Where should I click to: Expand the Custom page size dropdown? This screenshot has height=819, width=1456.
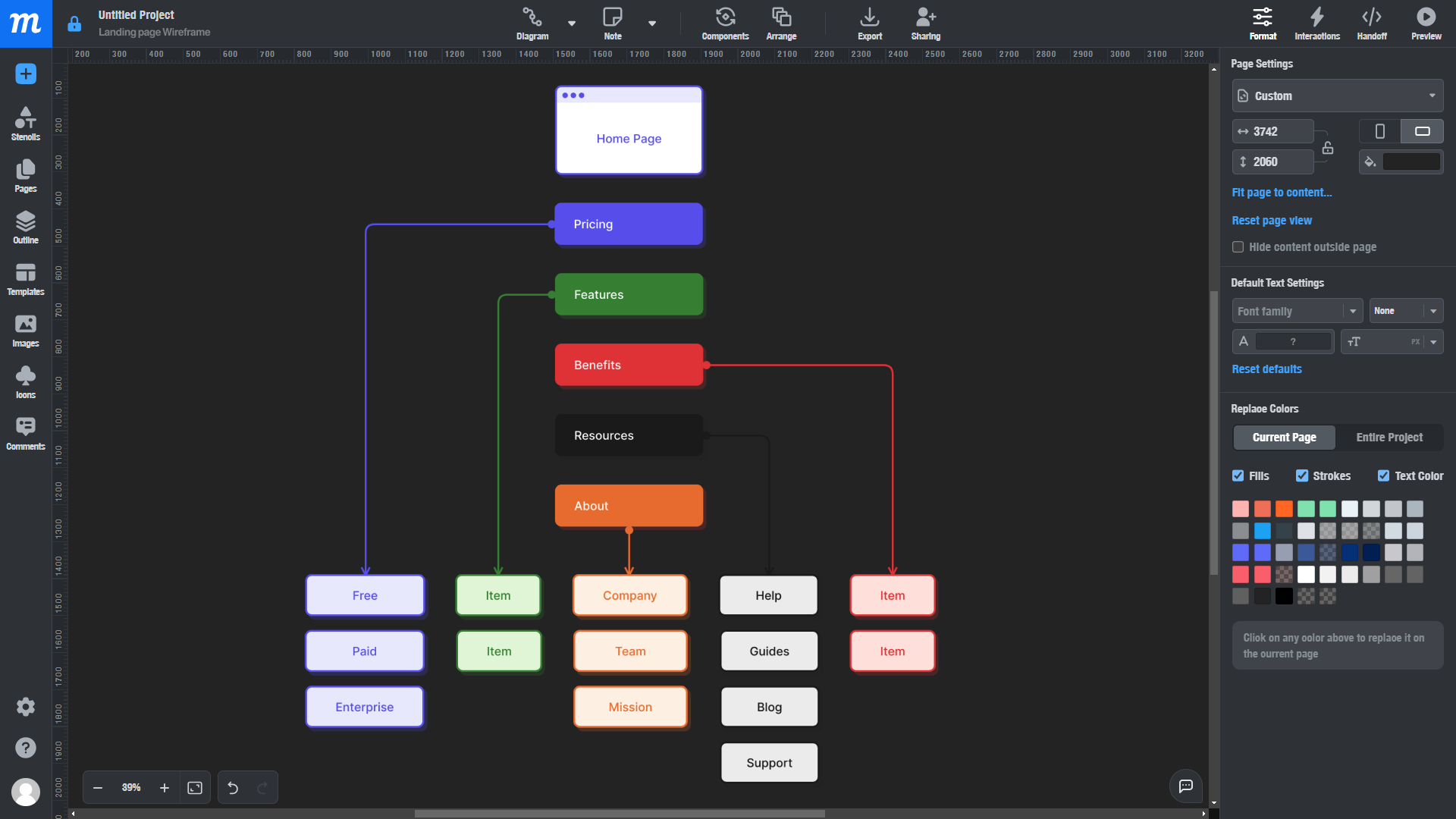pyautogui.click(x=1432, y=95)
